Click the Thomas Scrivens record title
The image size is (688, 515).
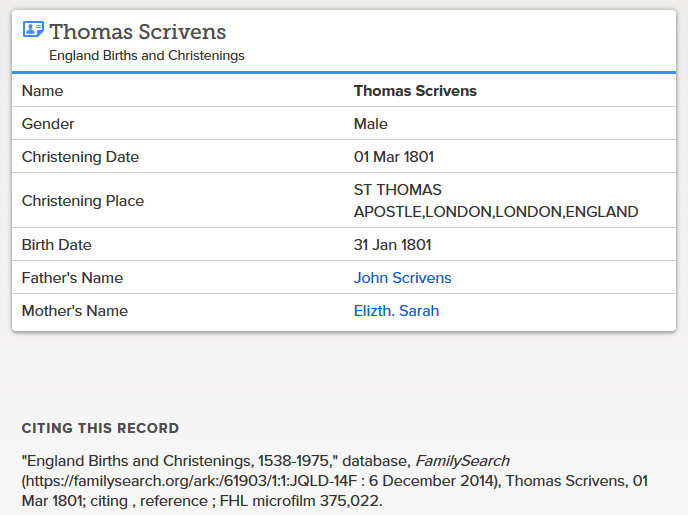click(x=138, y=32)
